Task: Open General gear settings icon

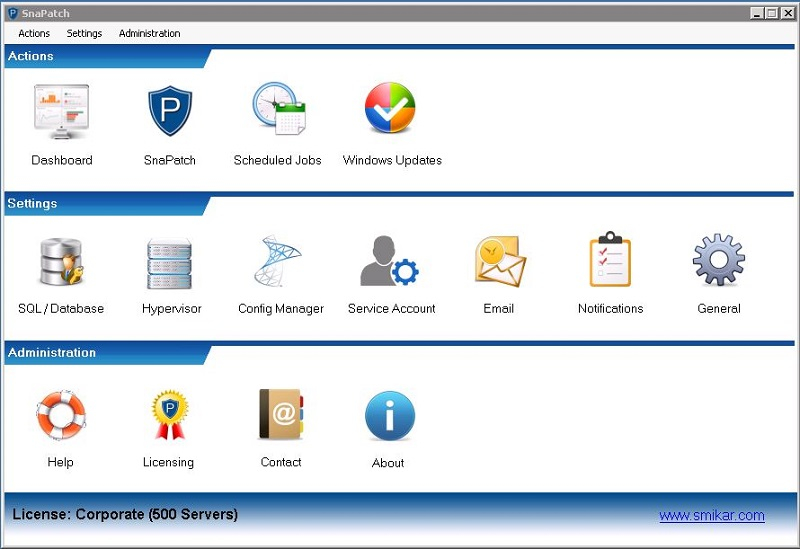Action: (718, 259)
